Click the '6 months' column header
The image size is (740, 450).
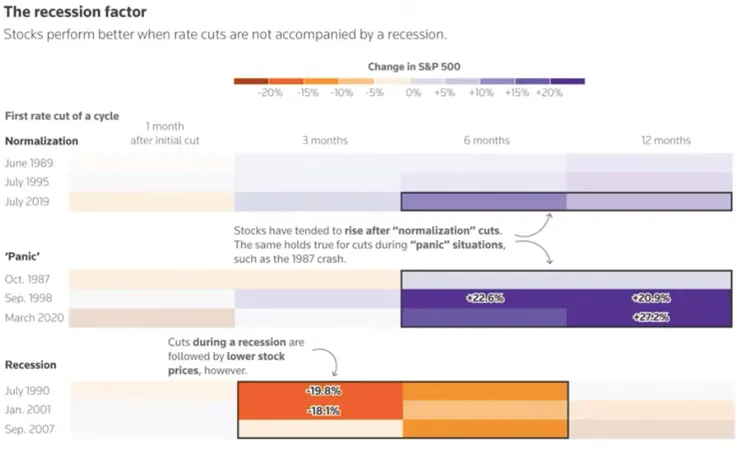coord(488,141)
